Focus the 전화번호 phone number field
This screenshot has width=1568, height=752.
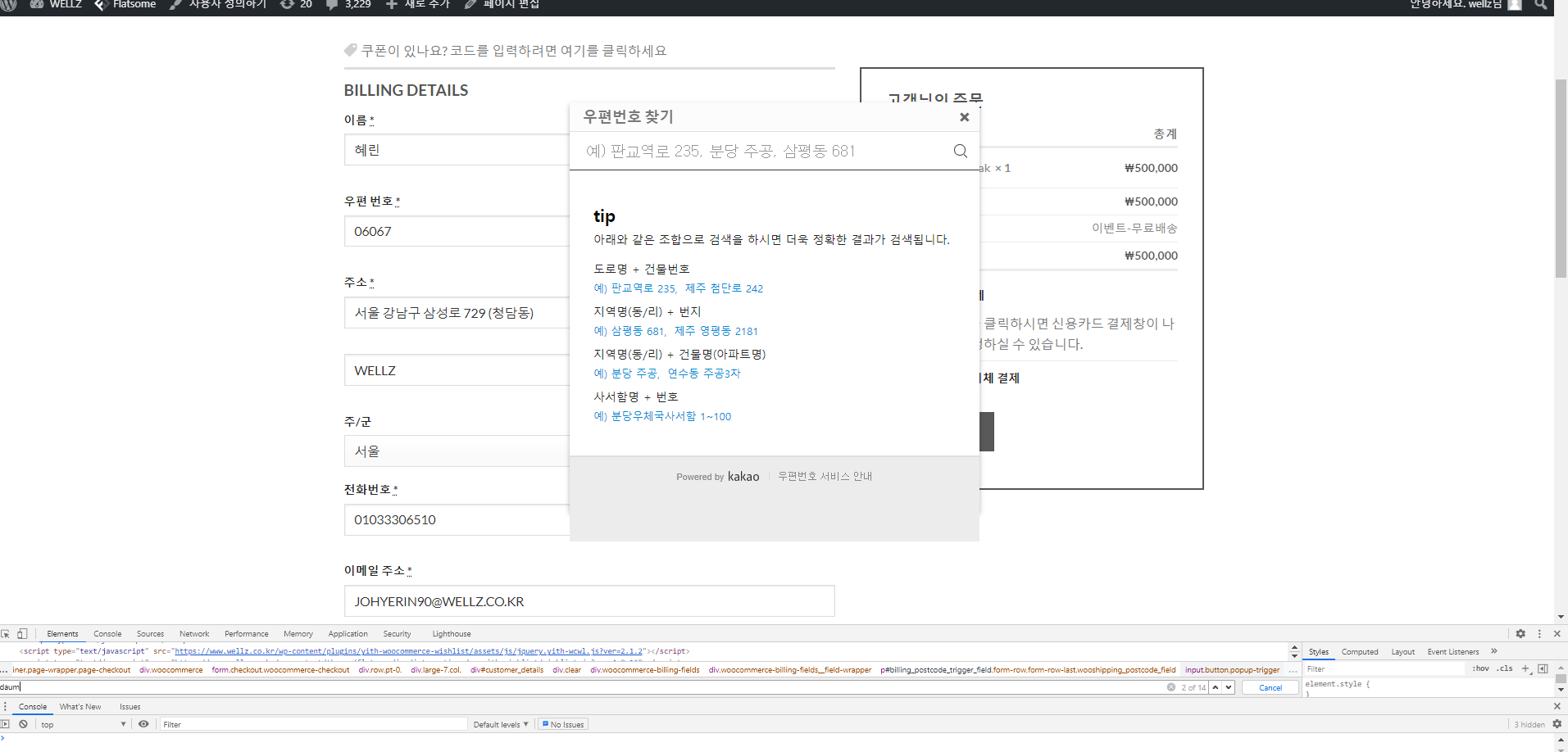pos(457,519)
